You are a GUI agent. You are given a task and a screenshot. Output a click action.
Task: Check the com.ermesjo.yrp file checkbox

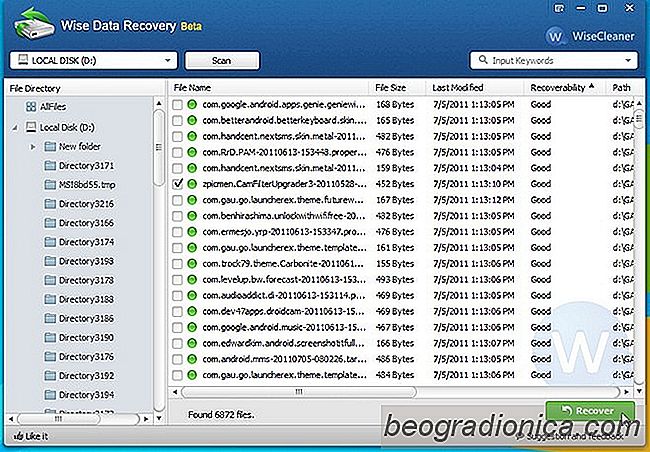[x=177, y=232]
